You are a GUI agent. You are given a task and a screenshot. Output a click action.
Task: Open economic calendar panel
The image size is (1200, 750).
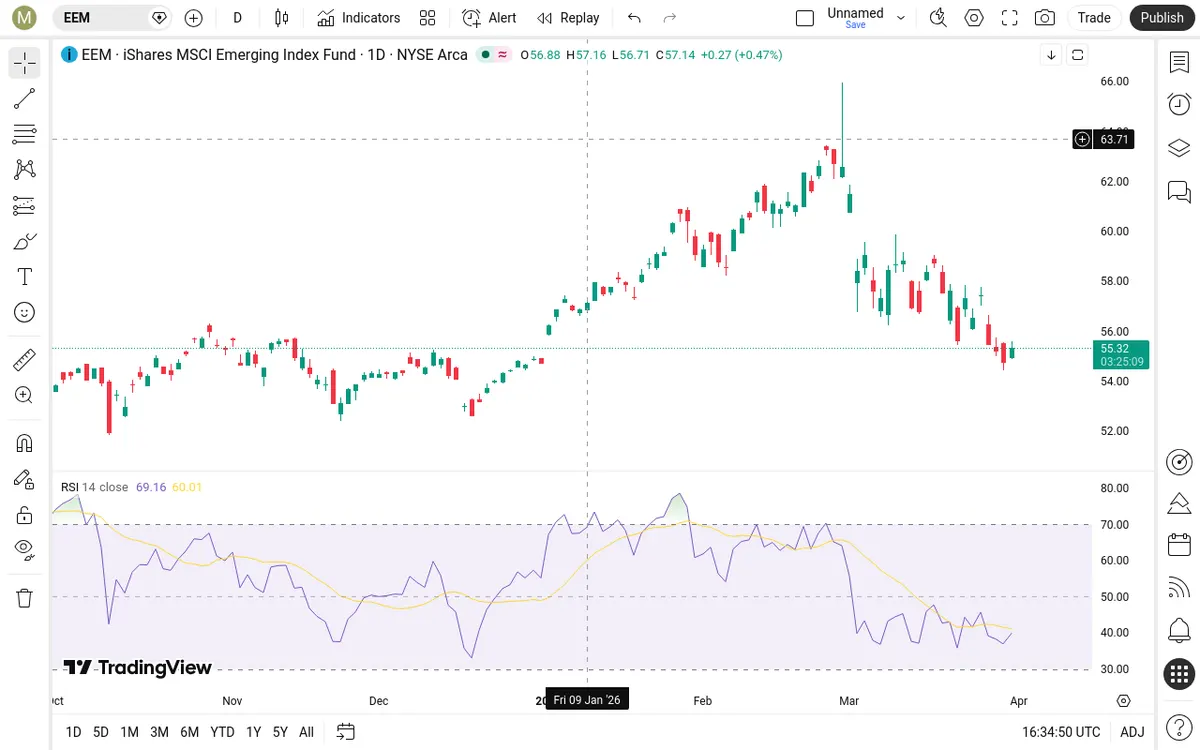coord(1179,545)
